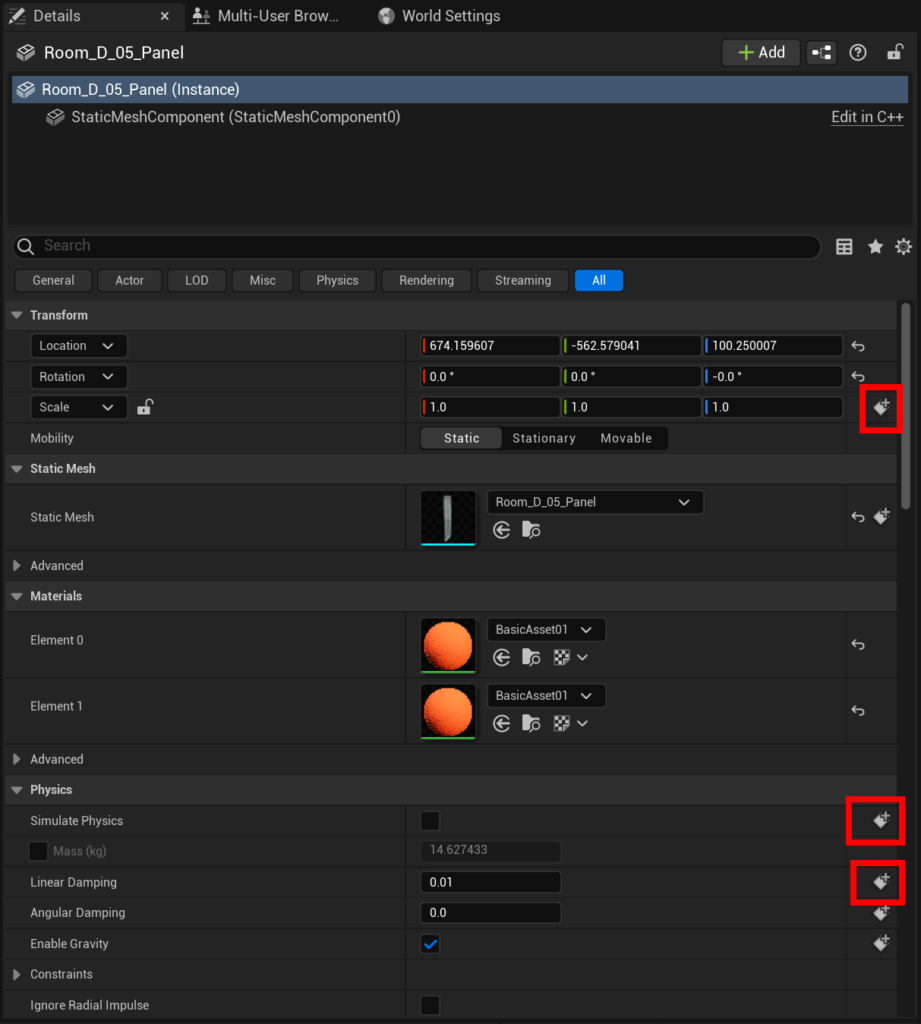Expand the Constraints row
The width and height of the screenshot is (921, 1024).
point(17,974)
